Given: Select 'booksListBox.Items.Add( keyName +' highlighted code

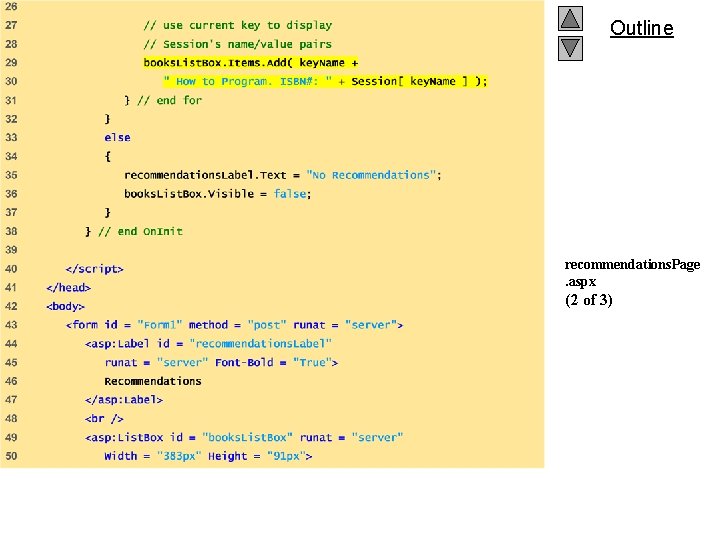Looking at the screenshot, I should 251,63.
